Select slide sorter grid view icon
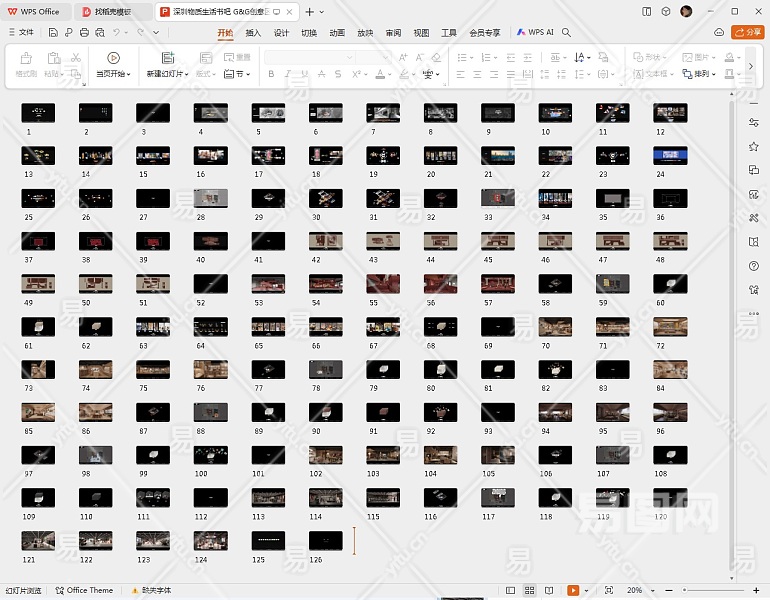This screenshot has height=600, width=770. 530,591
